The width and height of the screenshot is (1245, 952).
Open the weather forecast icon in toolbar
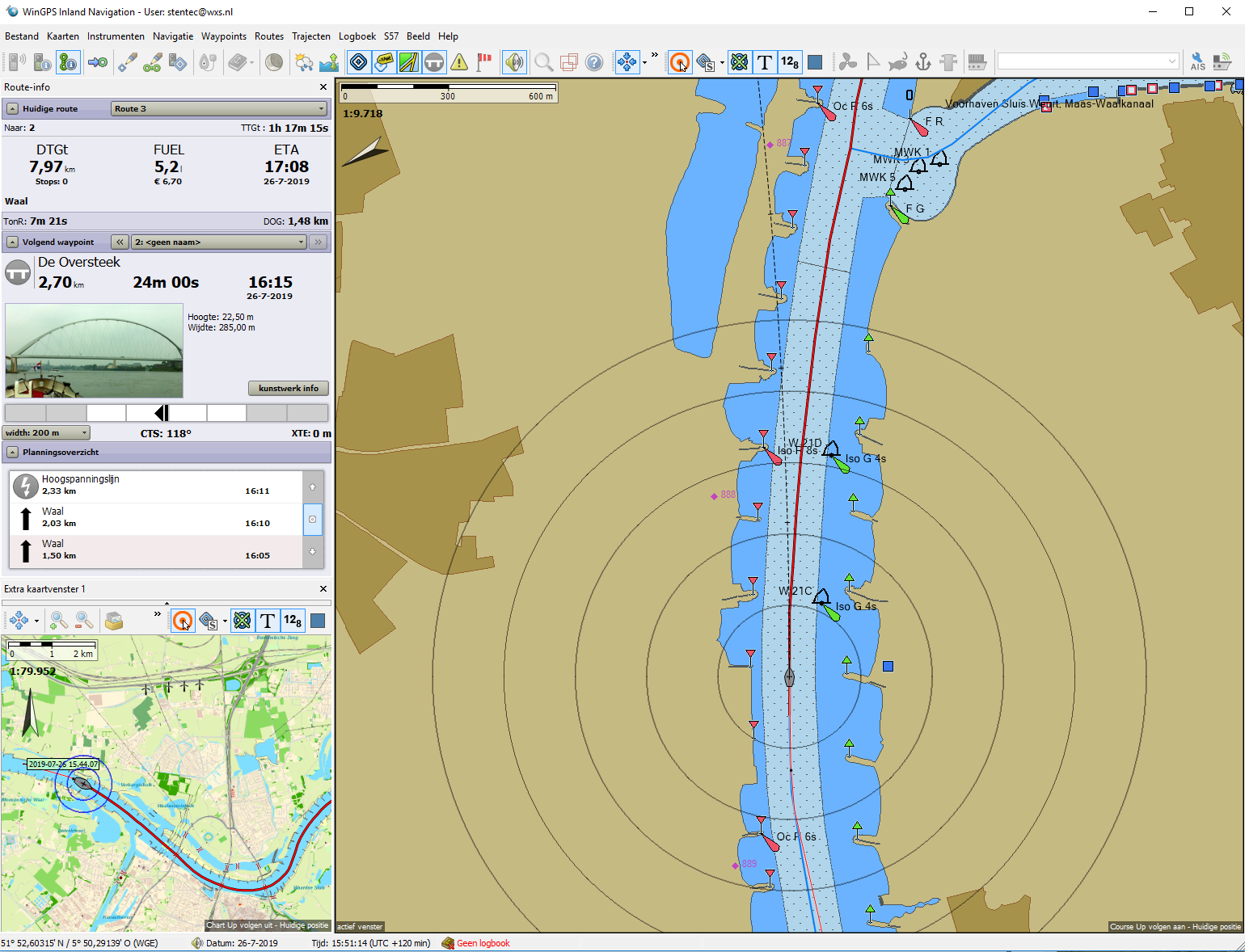pos(303,62)
